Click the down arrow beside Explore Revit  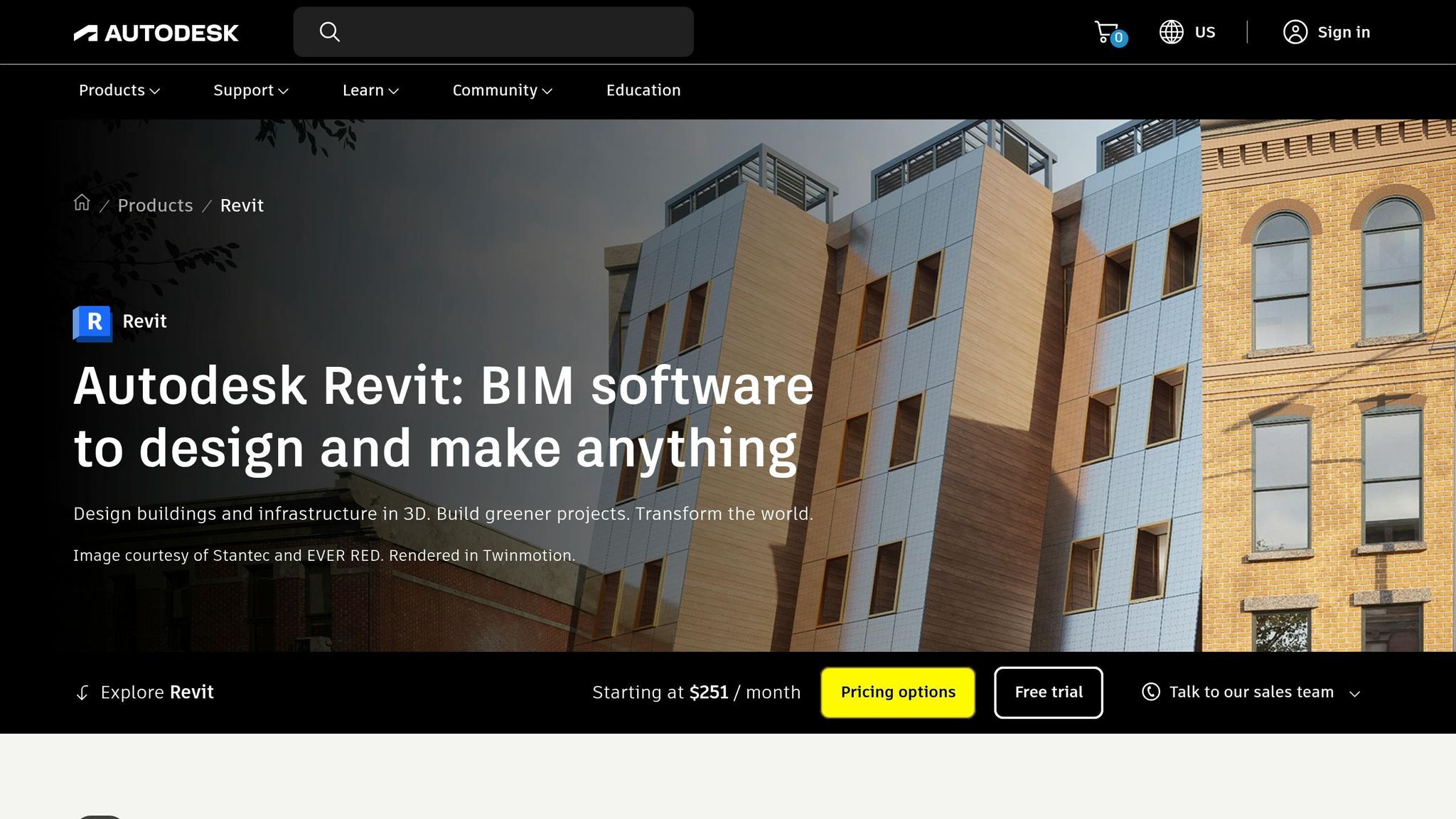click(82, 692)
